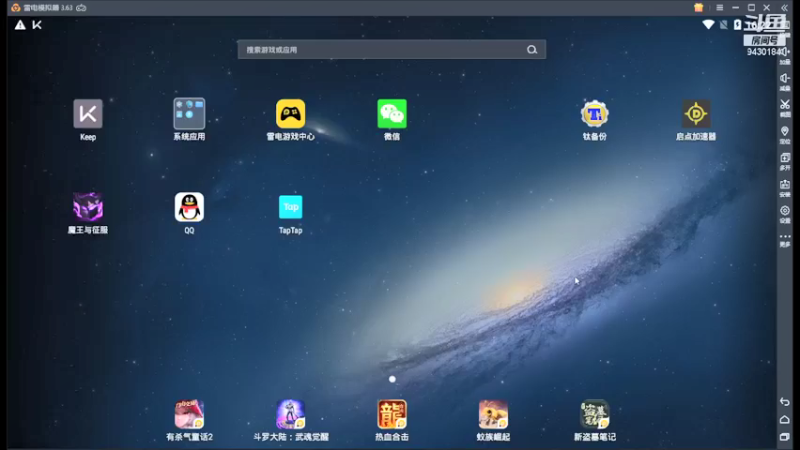
Task: Click the volume down speaker icon
Action: pos(785,79)
